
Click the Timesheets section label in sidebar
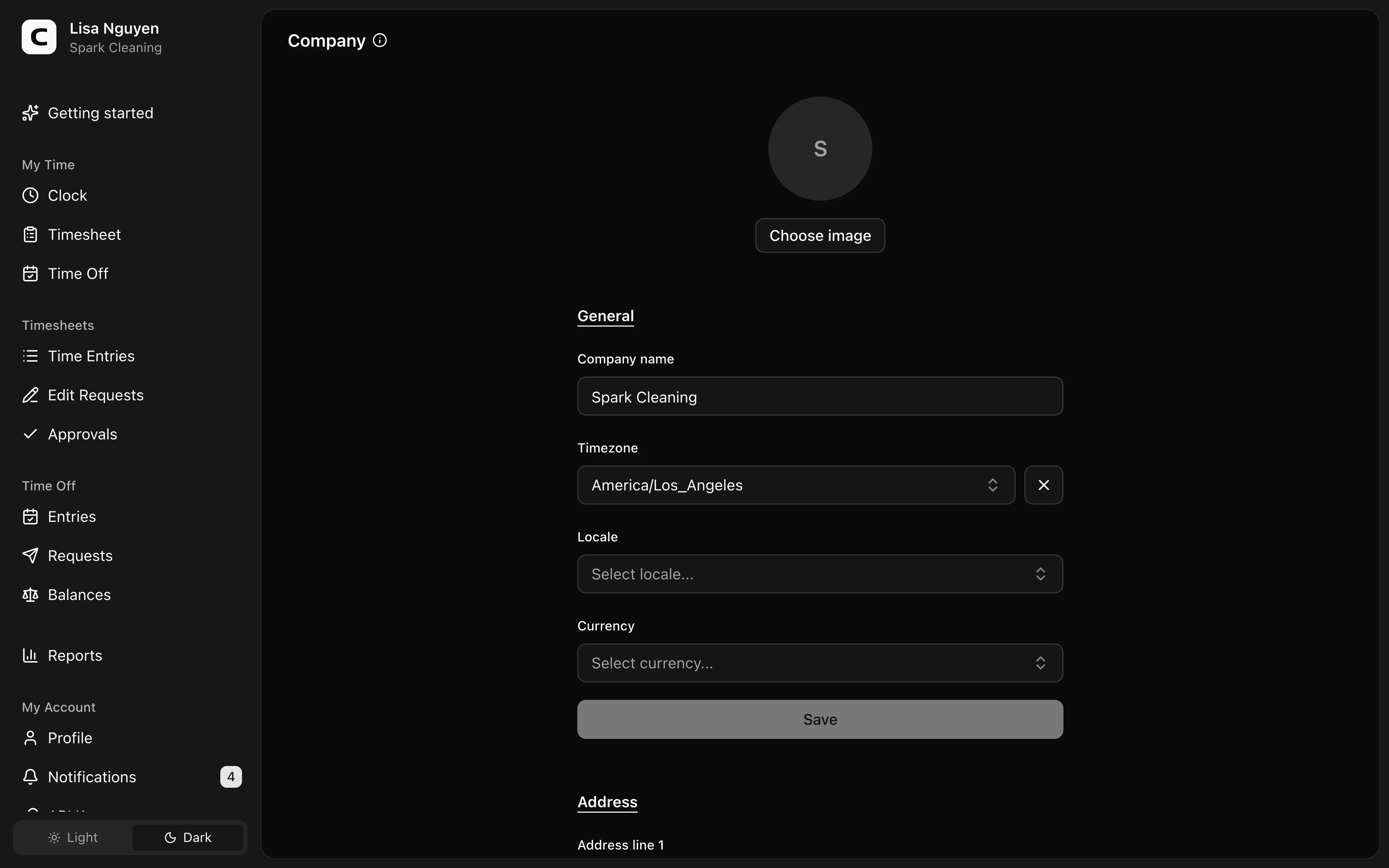pos(58,325)
